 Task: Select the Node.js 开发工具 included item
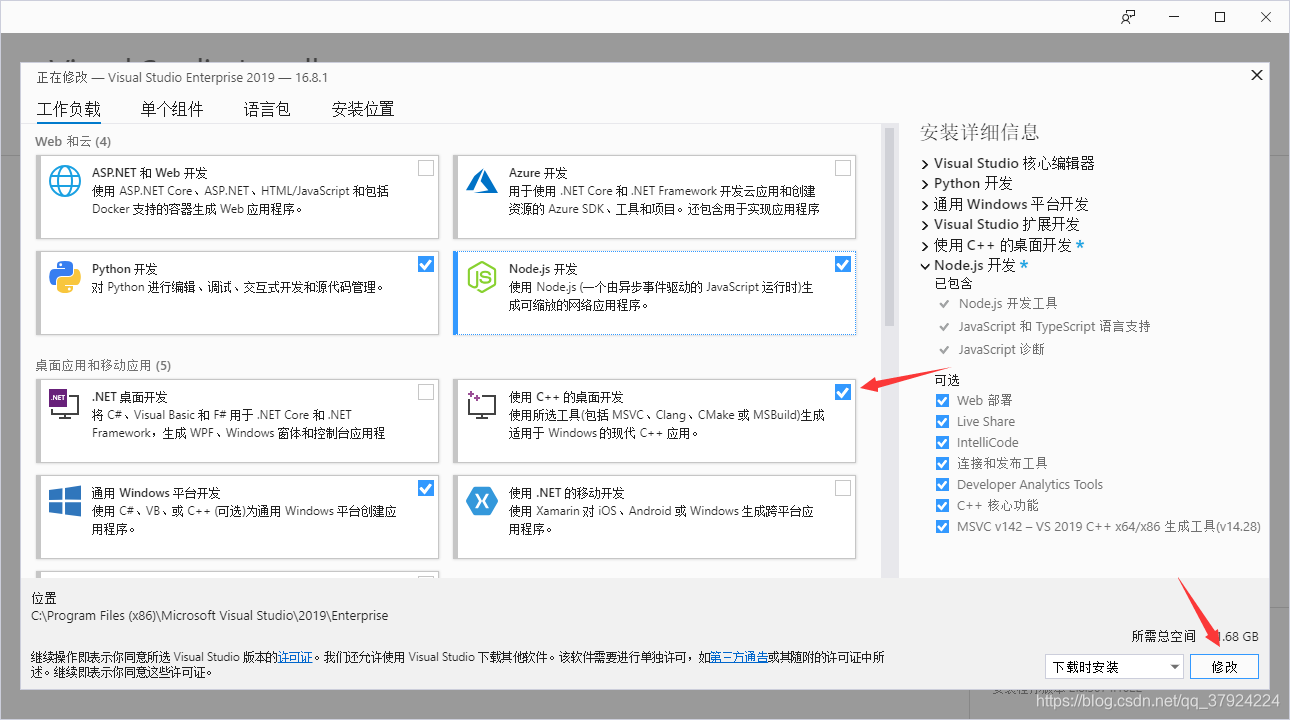[x=1008, y=303]
